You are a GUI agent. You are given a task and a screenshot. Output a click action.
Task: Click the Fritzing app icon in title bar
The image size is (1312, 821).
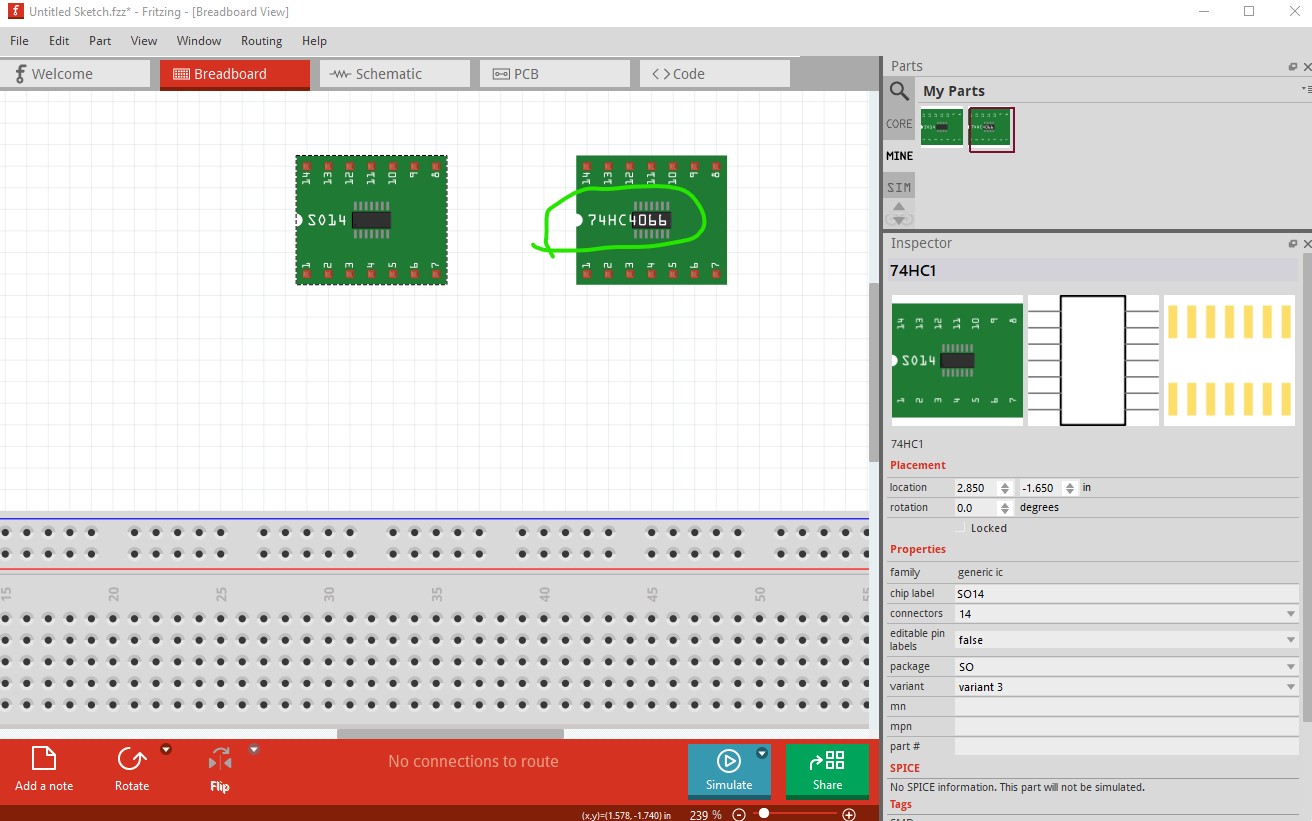15,11
